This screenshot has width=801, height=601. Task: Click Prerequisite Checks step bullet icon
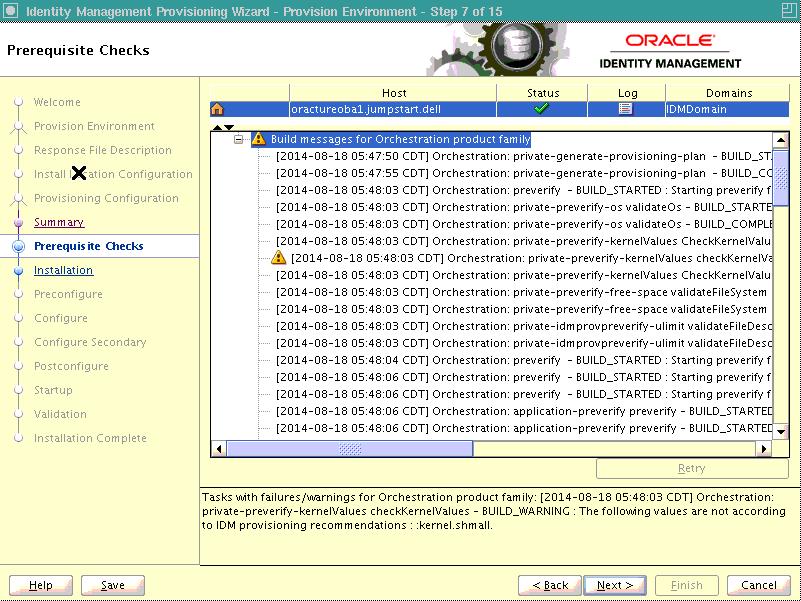point(18,246)
